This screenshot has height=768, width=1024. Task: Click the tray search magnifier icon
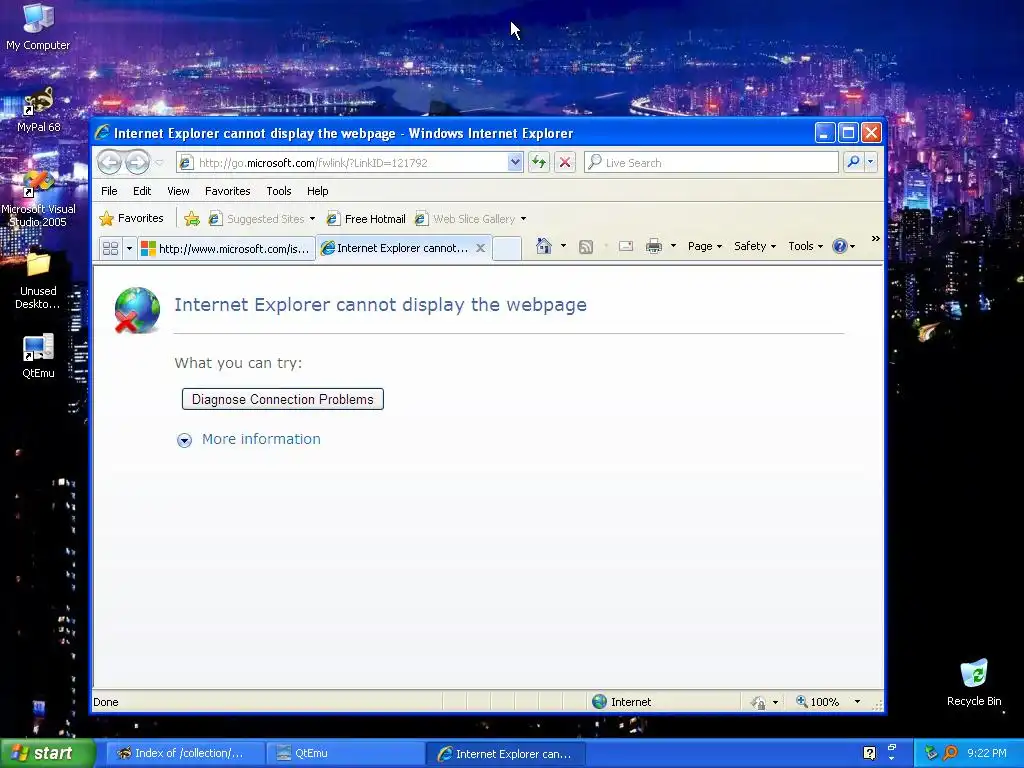tap(950, 753)
